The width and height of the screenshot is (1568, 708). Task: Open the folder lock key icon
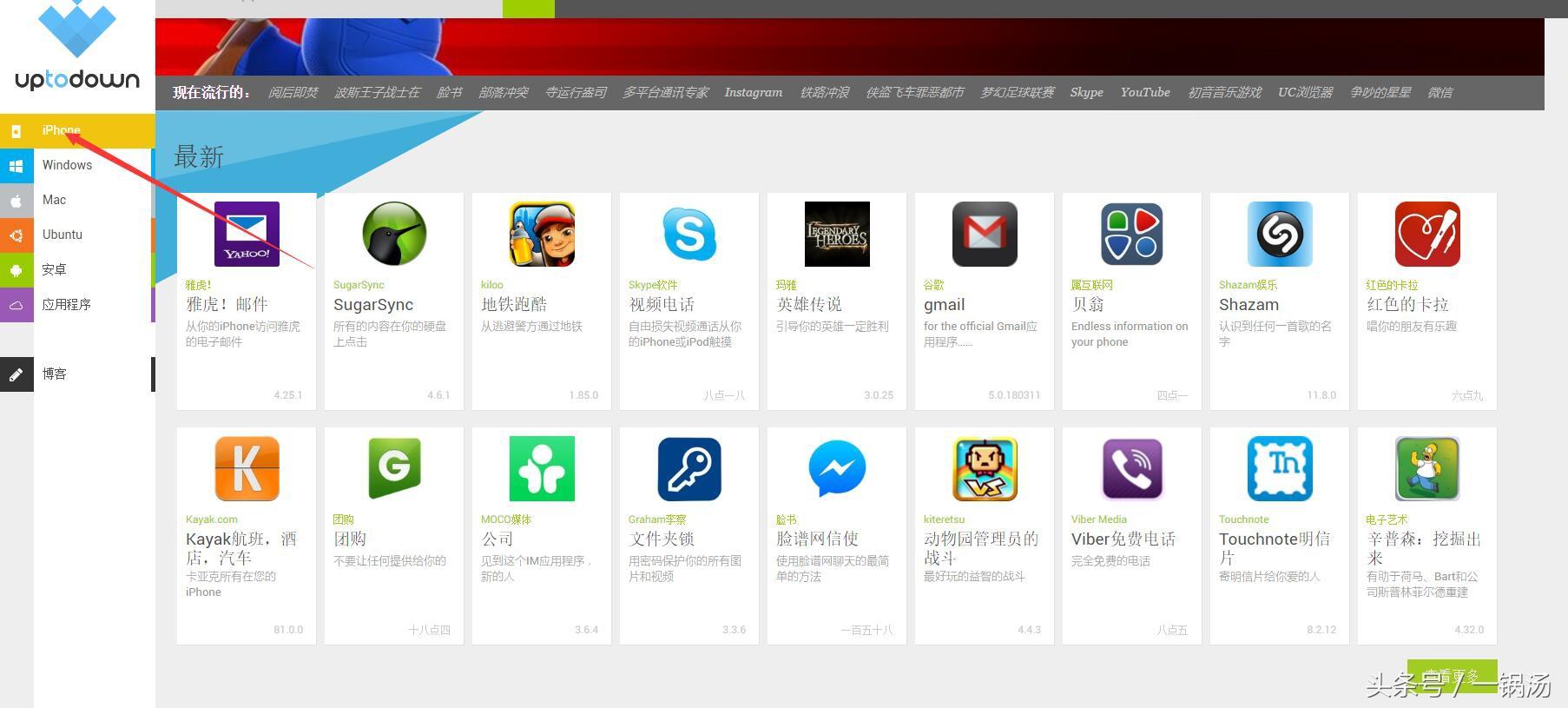click(x=689, y=468)
